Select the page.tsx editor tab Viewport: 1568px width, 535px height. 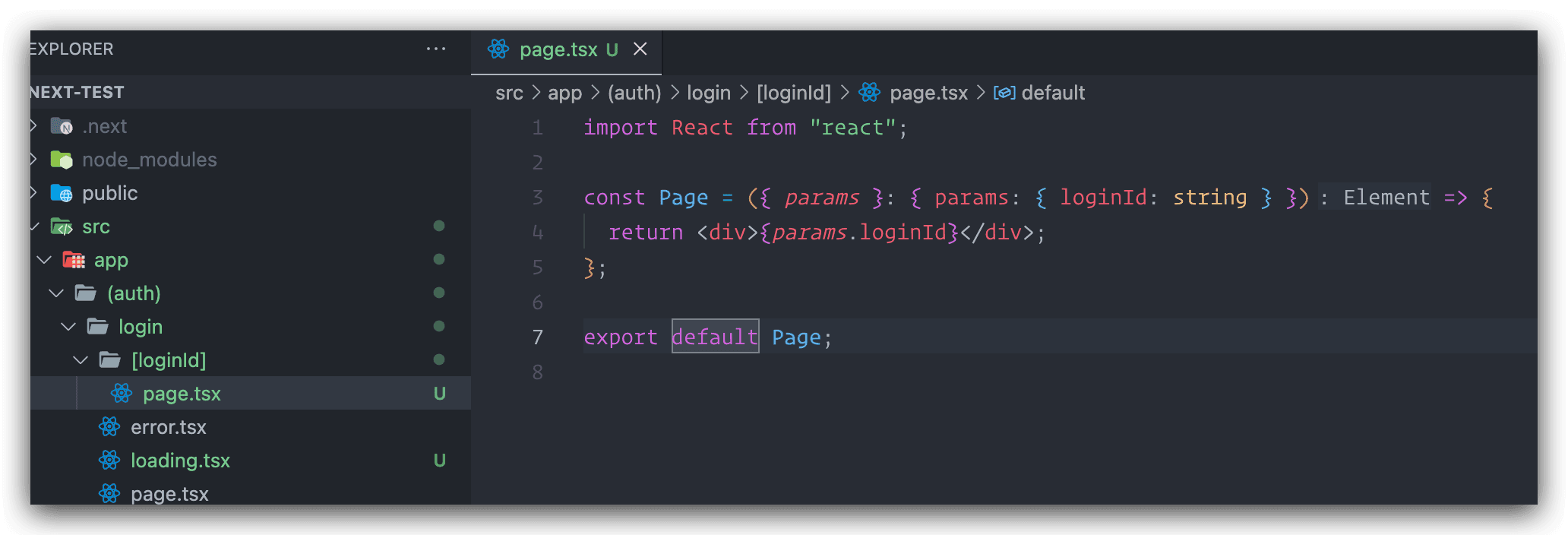tap(558, 50)
